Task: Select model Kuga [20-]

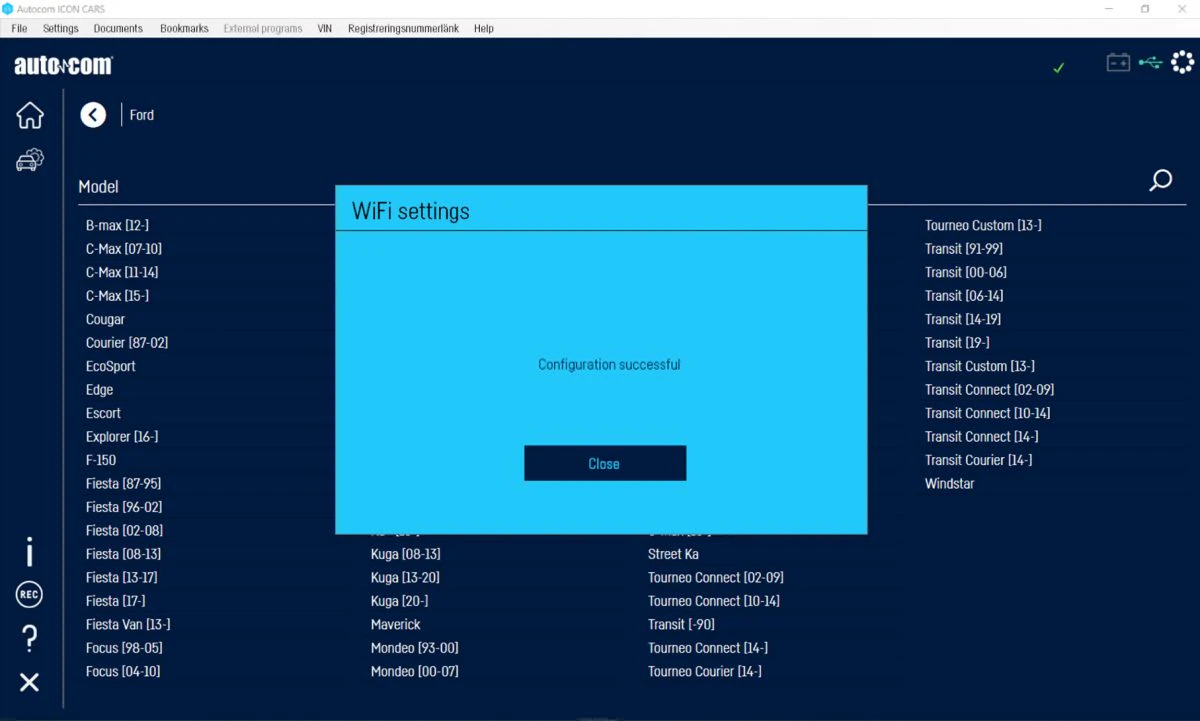Action: [399, 601]
